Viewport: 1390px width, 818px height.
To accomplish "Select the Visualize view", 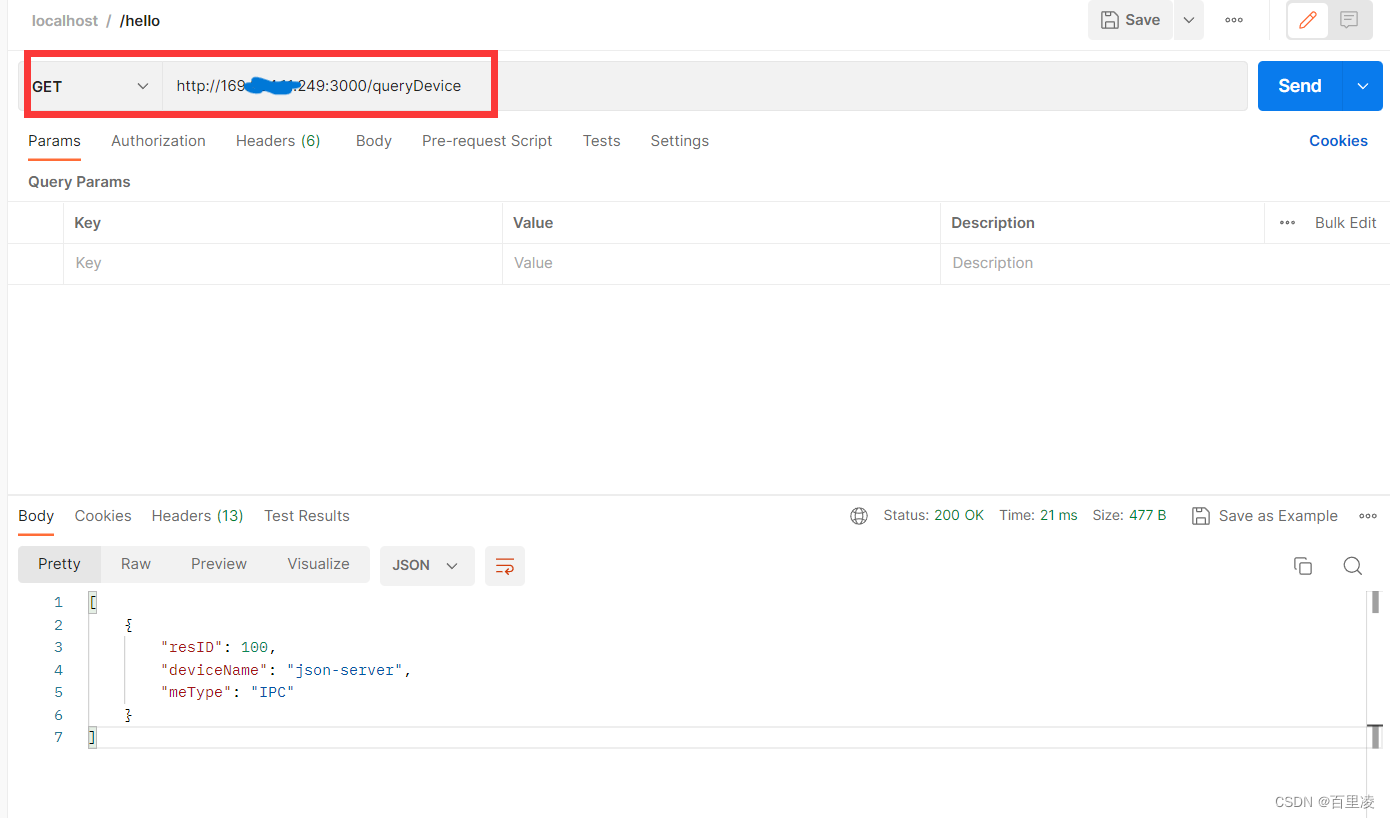I will pyautogui.click(x=319, y=564).
